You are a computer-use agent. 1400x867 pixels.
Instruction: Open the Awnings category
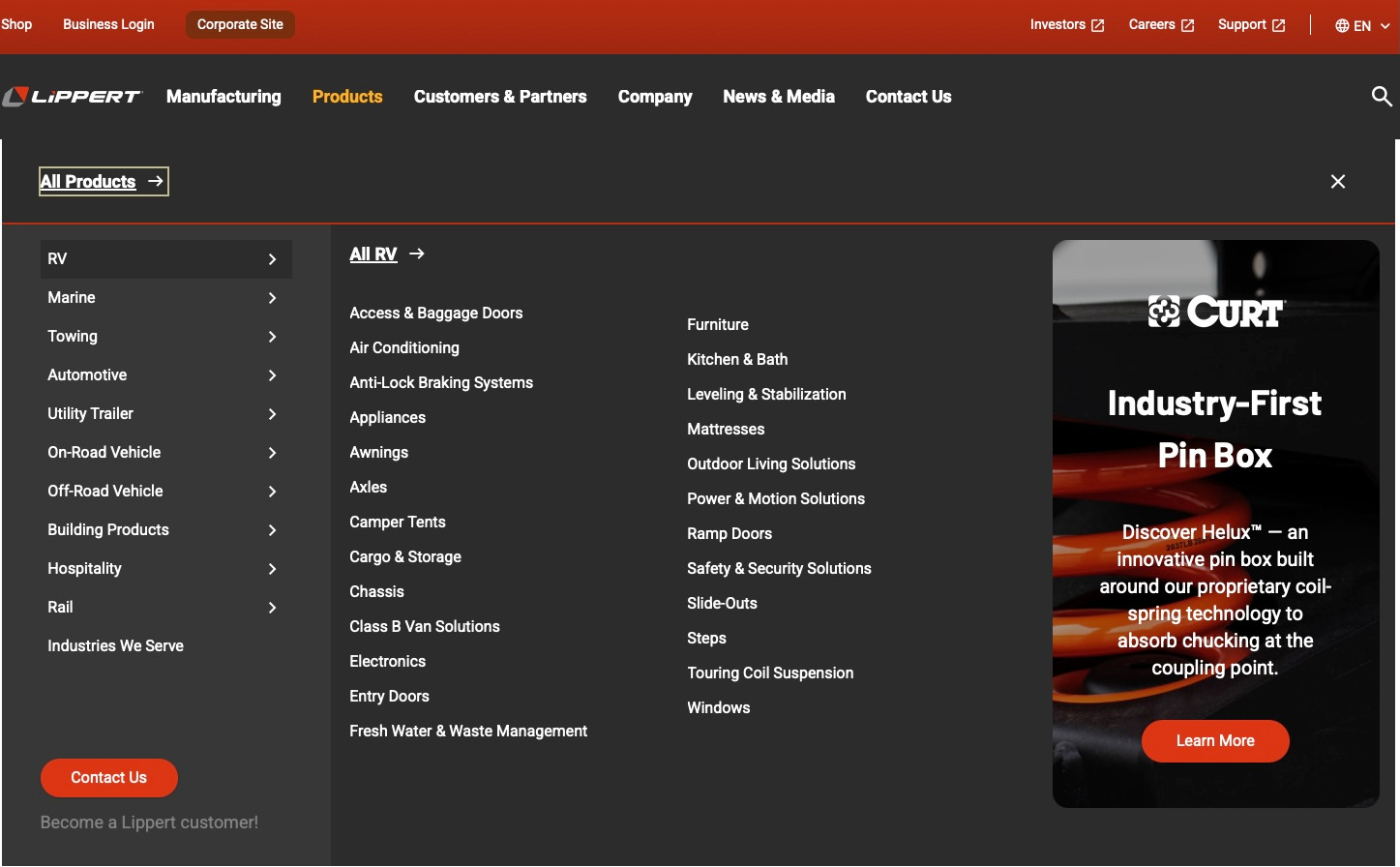[379, 452]
